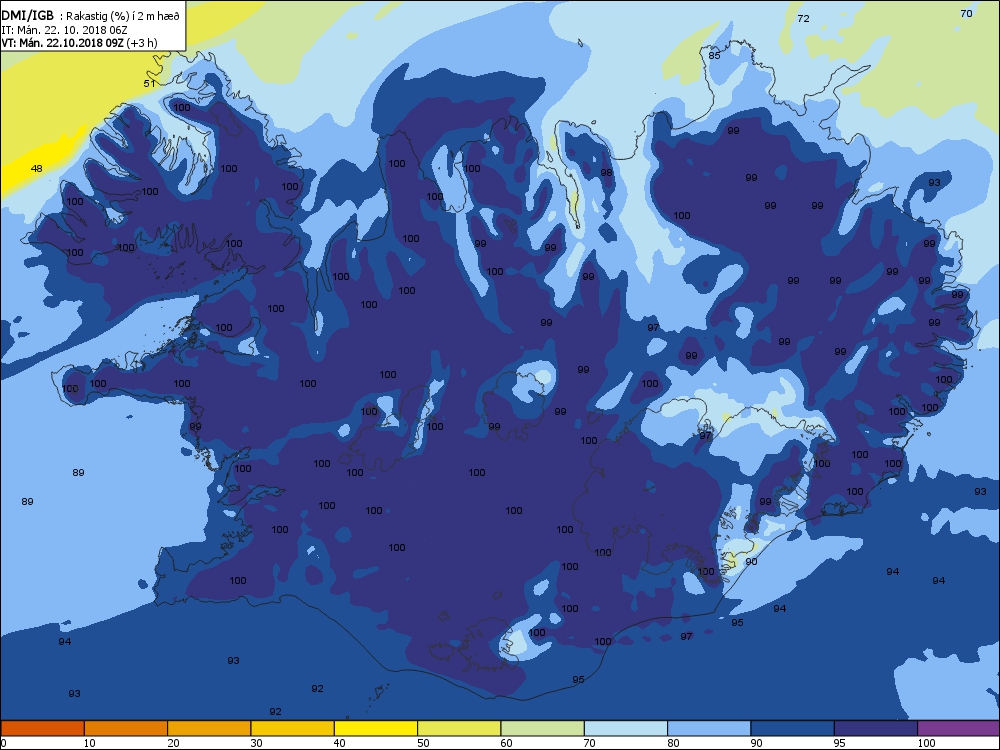
Task: Click the "Rakastig (%) í 2 m hæð" label
Action: pos(123,17)
